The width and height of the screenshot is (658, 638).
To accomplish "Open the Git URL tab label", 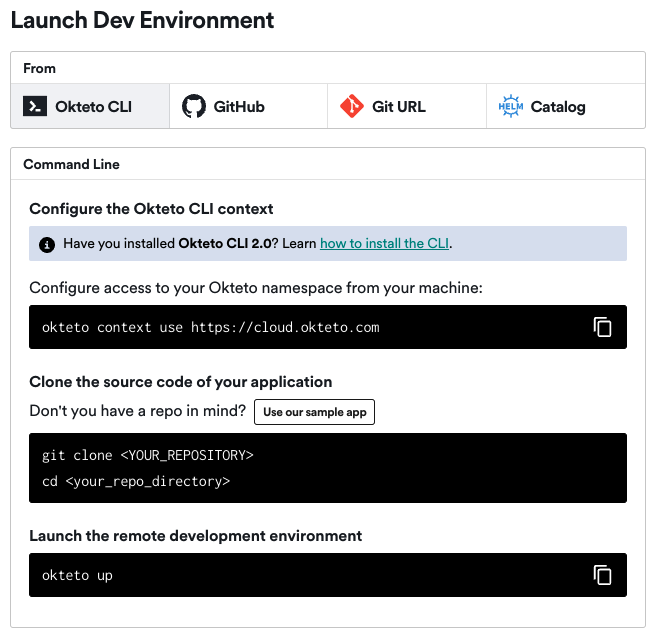I will (397, 107).
